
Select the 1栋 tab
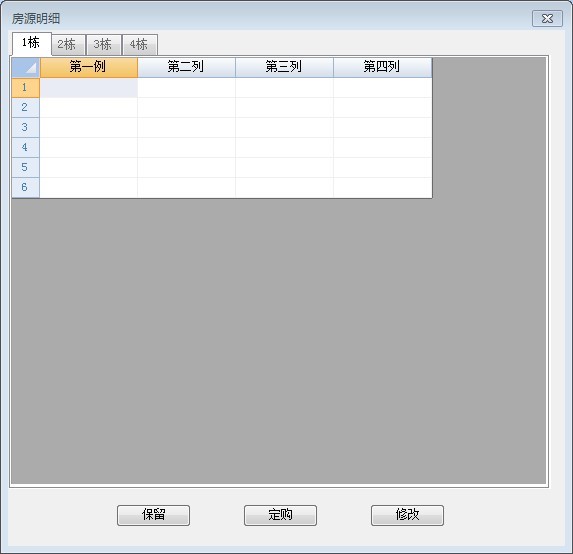(31, 43)
